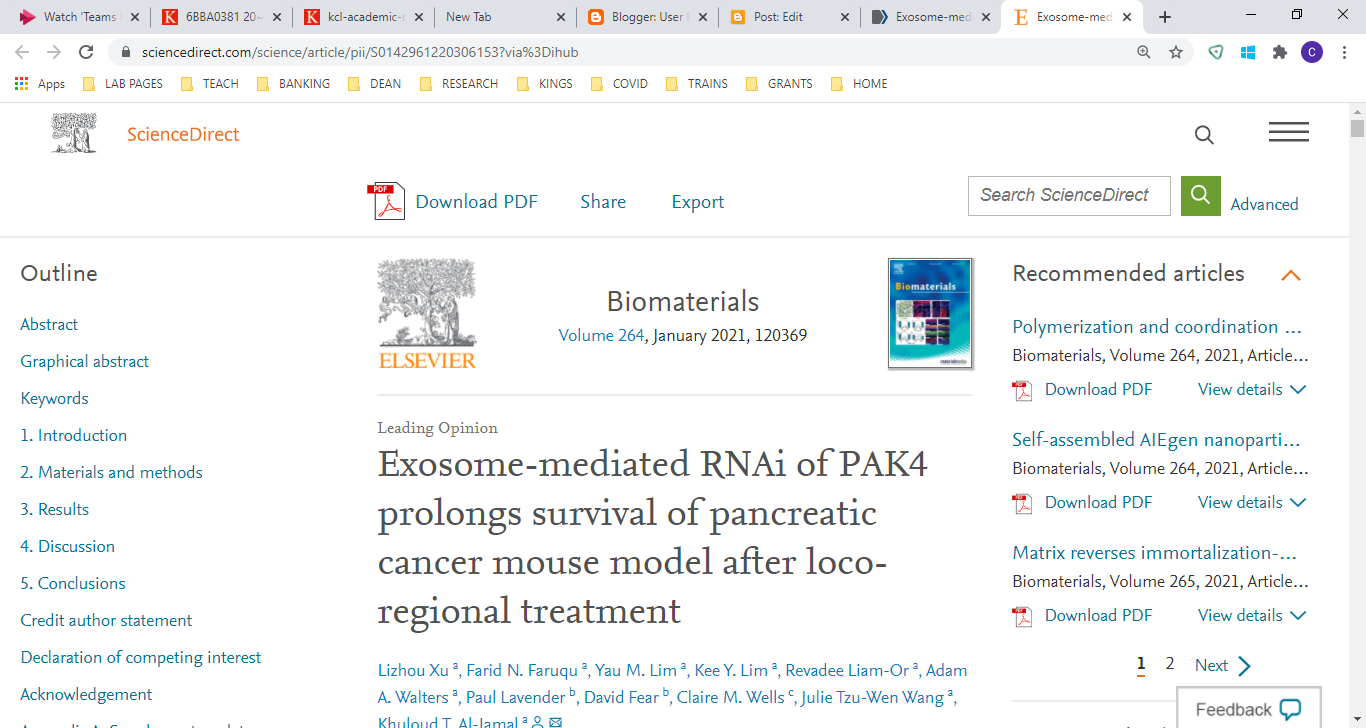Click the envelope icon after Khuloud T. Al-Jamal
Viewport: 1366px width, 728px height.
click(x=556, y=723)
